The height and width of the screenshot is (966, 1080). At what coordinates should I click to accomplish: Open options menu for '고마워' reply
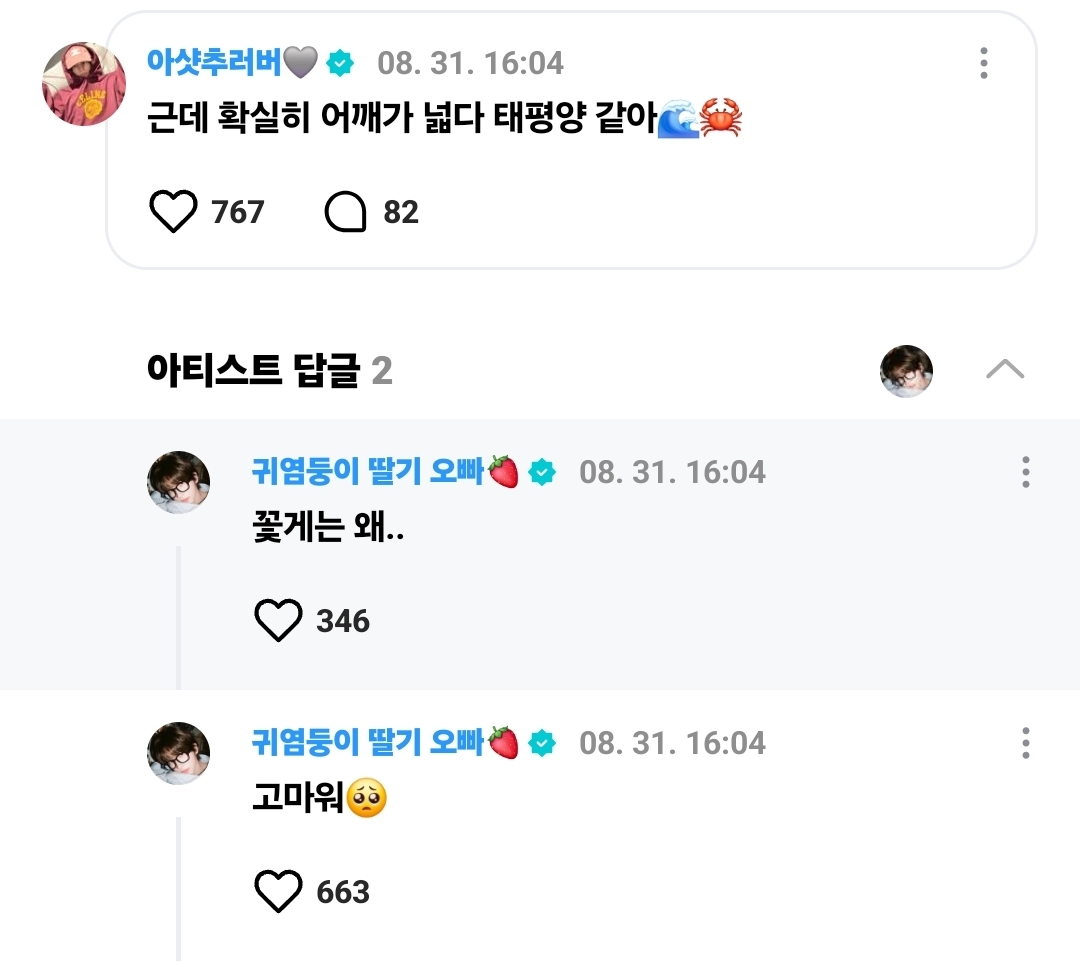1025,743
